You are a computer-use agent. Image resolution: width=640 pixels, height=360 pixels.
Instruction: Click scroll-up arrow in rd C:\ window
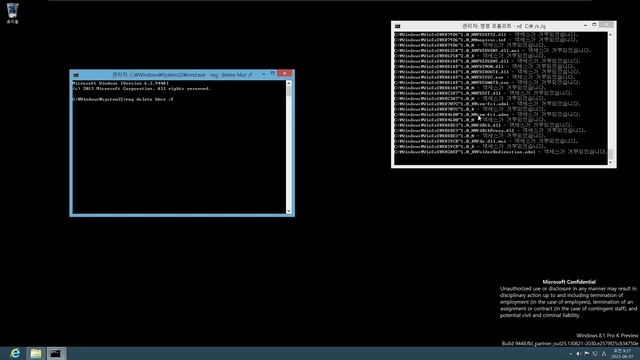611,35
